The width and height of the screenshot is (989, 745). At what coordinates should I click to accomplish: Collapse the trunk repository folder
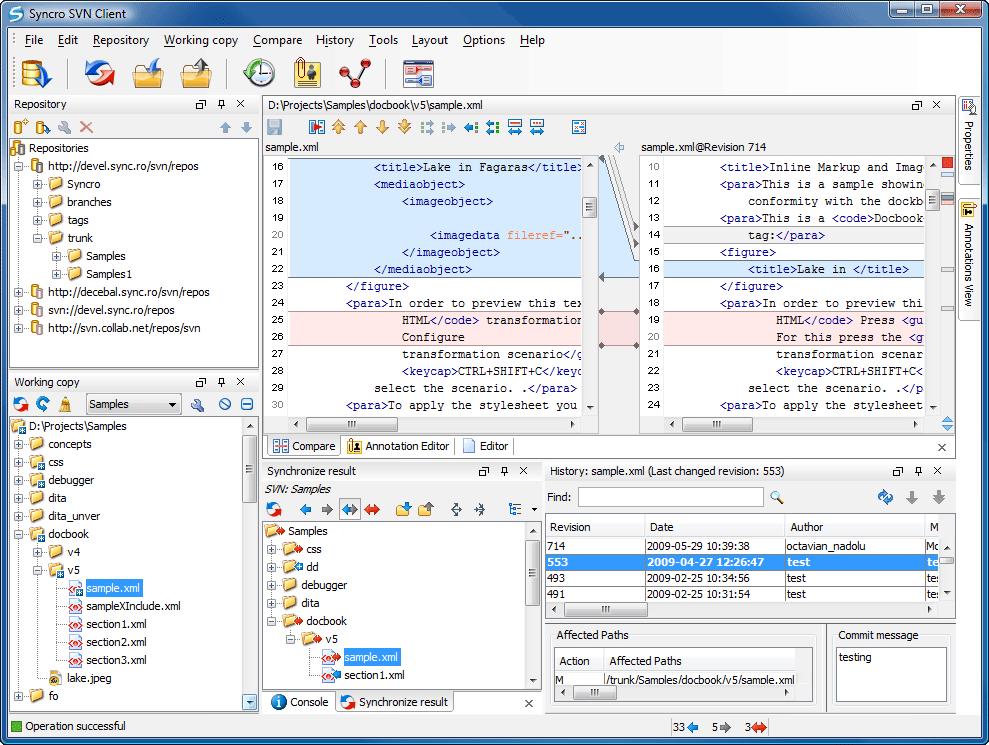tap(38, 238)
